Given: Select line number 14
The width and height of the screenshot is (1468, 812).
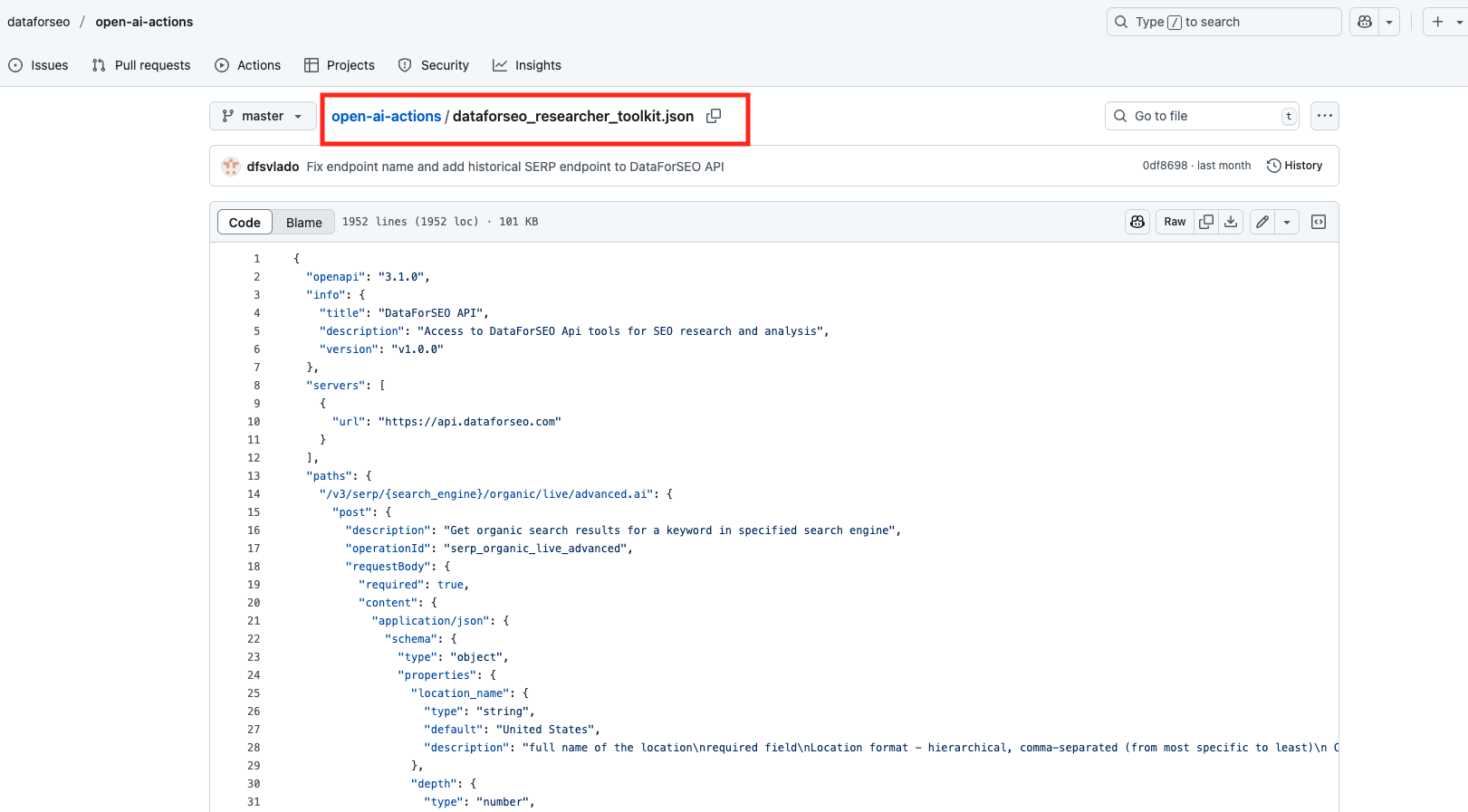Looking at the screenshot, I should (254, 494).
